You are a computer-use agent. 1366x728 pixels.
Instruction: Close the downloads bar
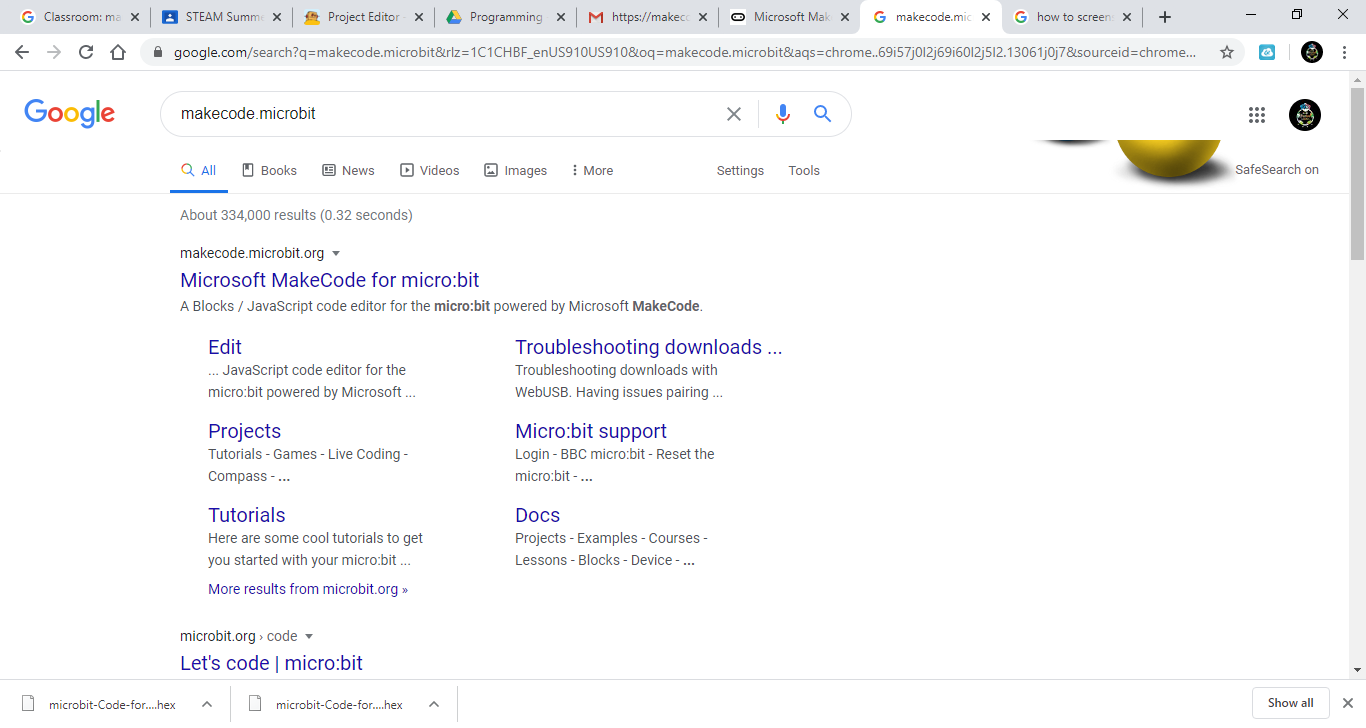click(1347, 703)
